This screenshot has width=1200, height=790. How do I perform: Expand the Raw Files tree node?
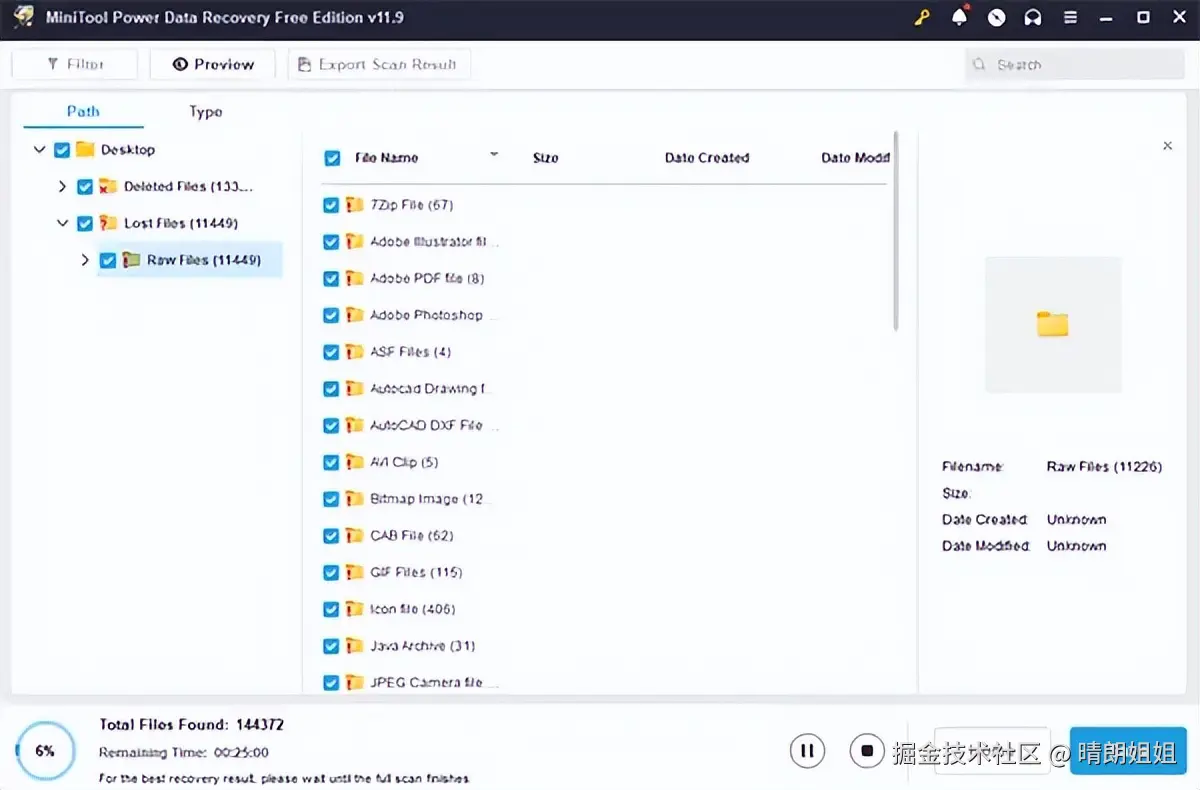click(85, 260)
